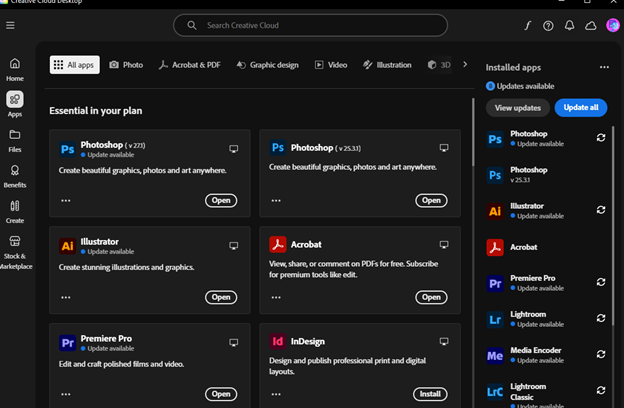Click desktop icon on Acrobat card
624x408 pixels.
pyautogui.click(x=444, y=244)
